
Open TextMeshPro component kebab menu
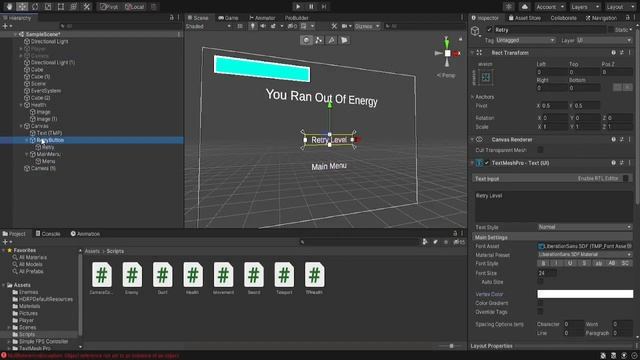tap(629, 163)
